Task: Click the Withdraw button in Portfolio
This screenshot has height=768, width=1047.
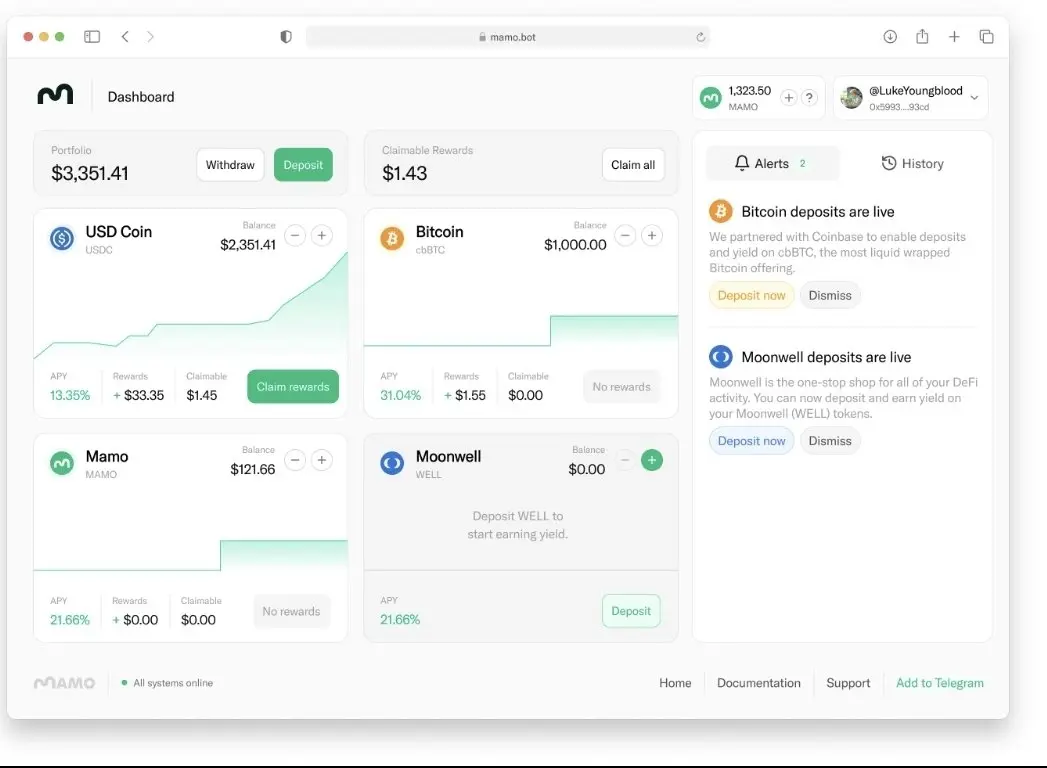Action: [x=230, y=165]
